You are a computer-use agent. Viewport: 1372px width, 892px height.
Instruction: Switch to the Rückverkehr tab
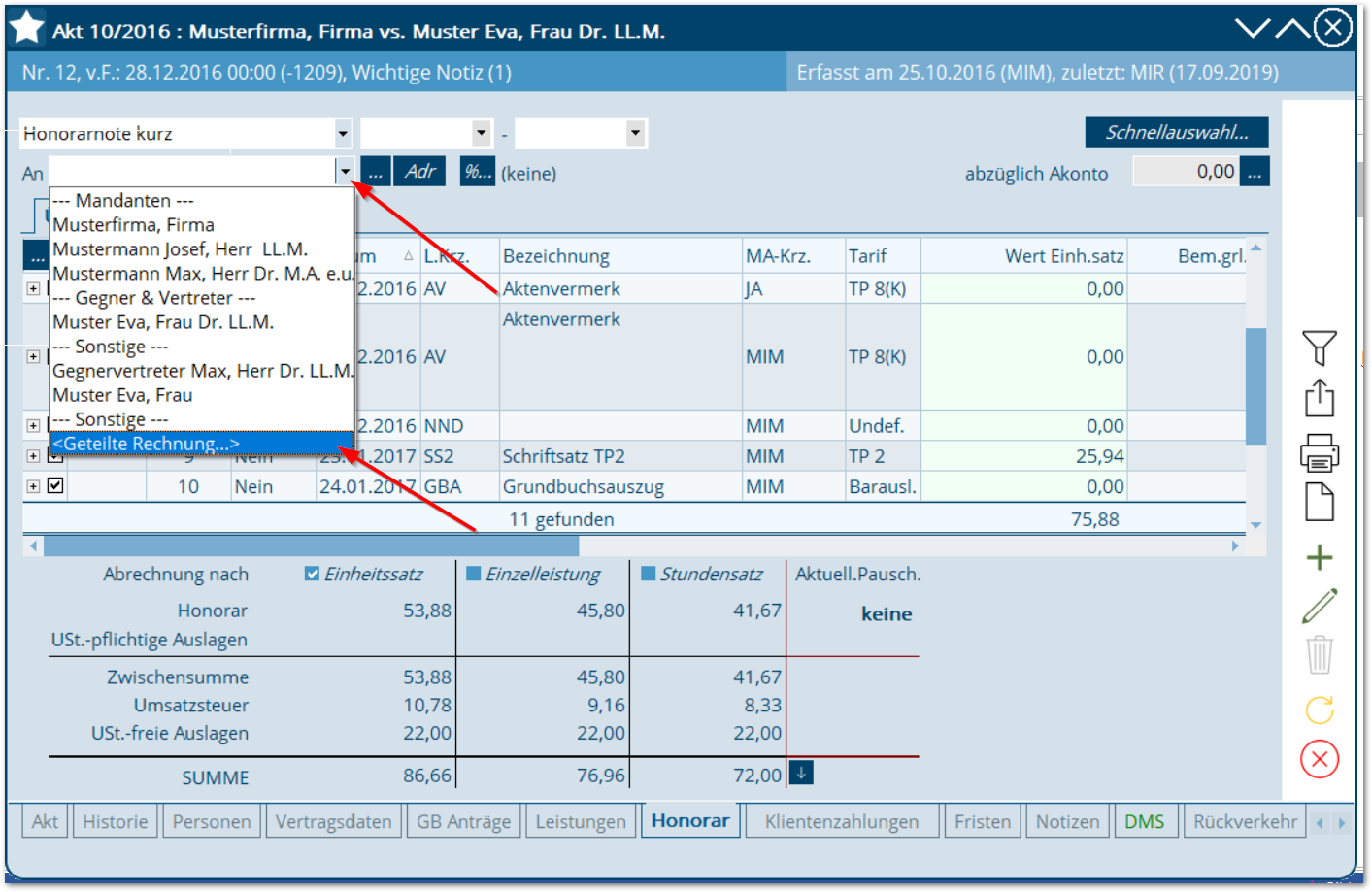click(x=1245, y=821)
